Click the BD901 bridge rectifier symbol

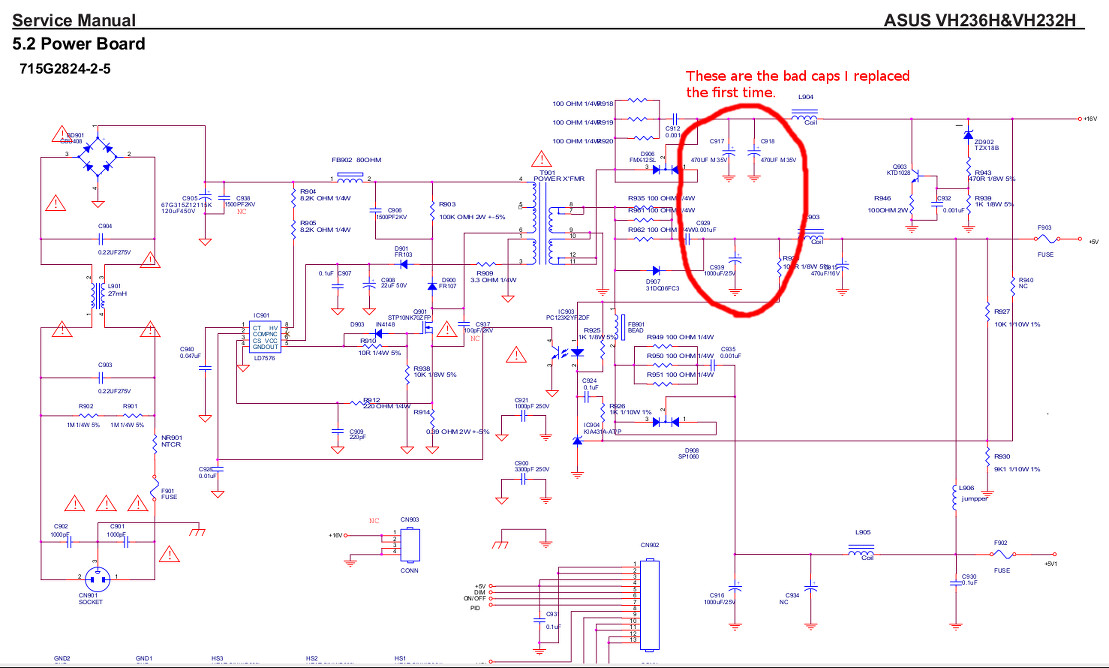pos(97,157)
